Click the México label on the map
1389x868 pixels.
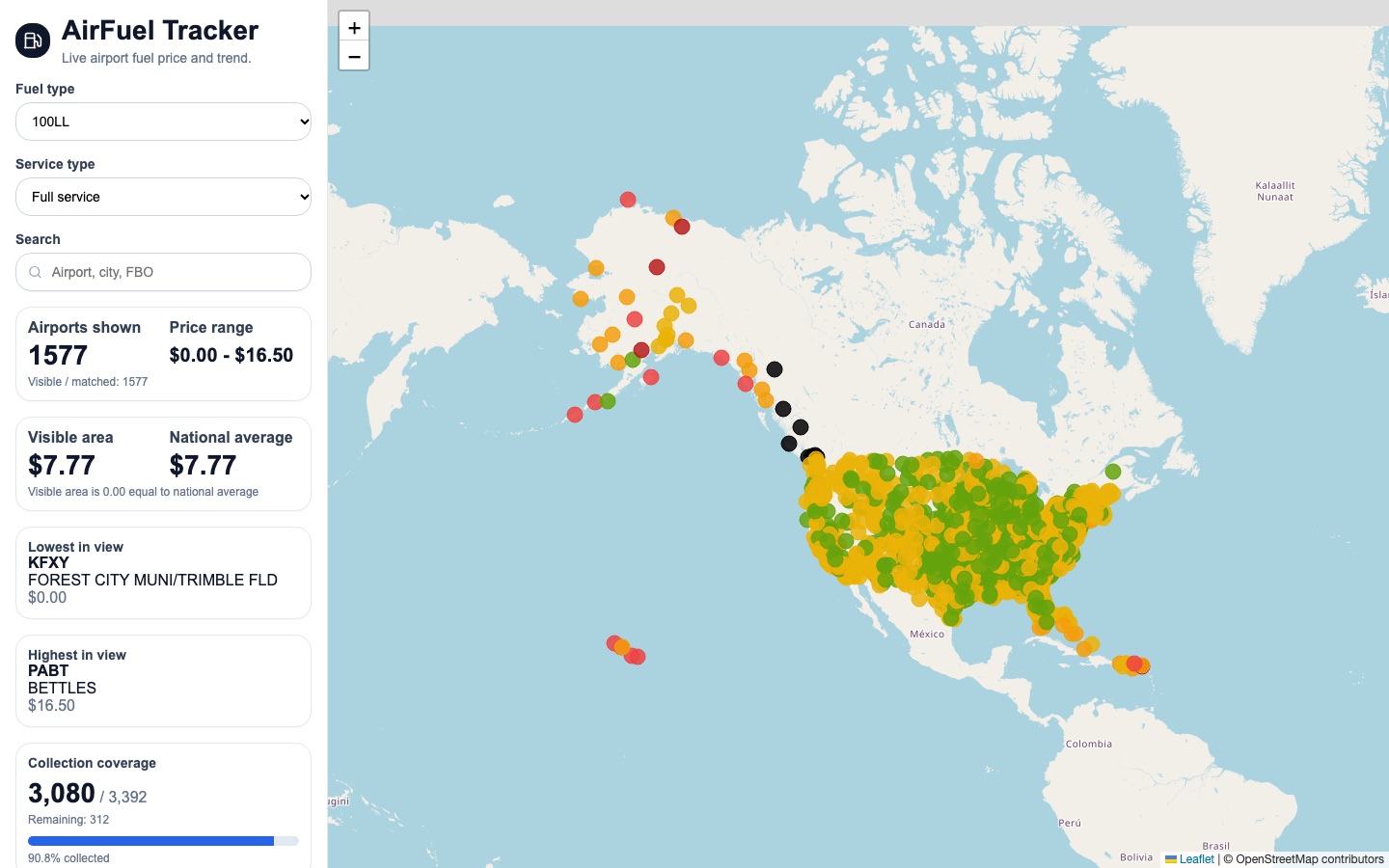(927, 635)
